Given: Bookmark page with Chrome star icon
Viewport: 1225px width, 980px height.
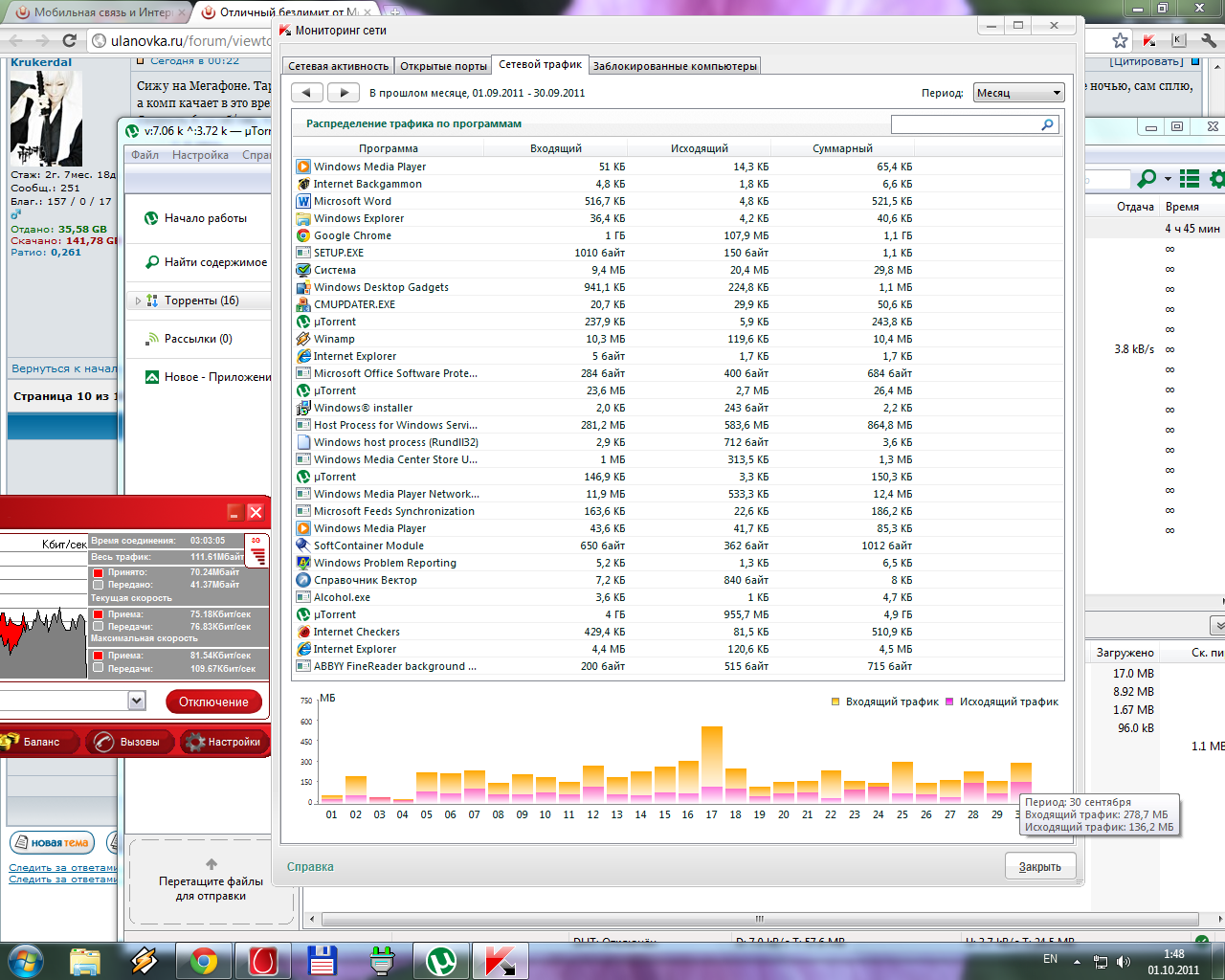Looking at the screenshot, I should coord(1120,40).
